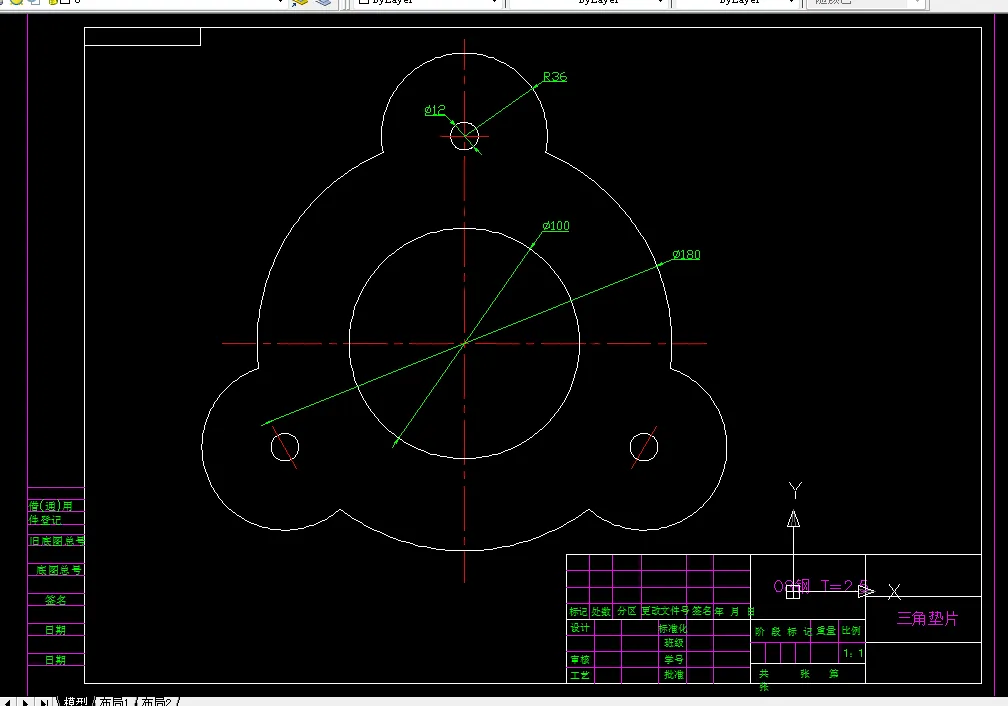Screen dimensions: 1008x706
Task: Select the 班级 label in title block
Action: (674, 643)
